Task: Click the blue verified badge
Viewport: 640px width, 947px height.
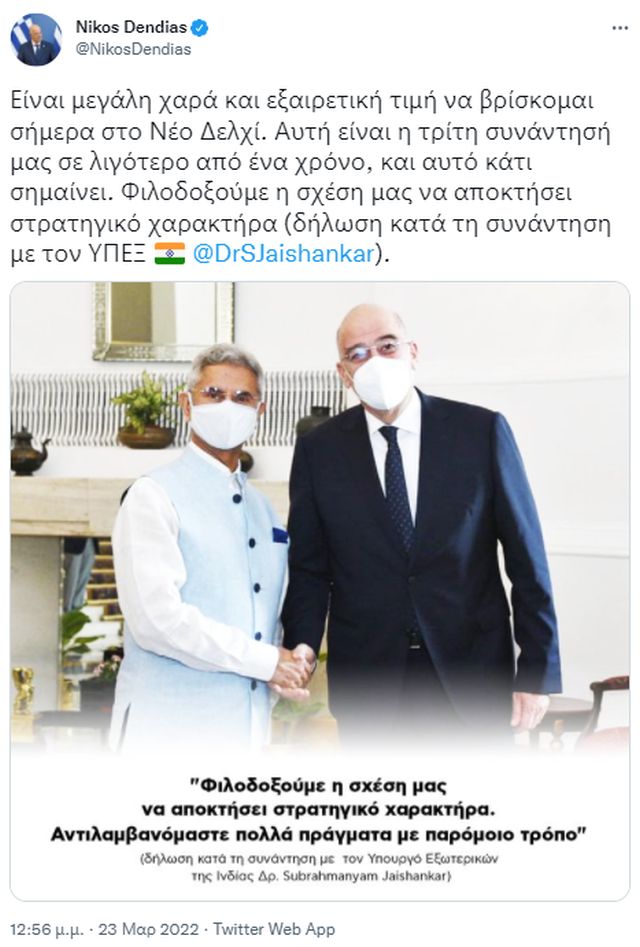Action: coord(200,28)
